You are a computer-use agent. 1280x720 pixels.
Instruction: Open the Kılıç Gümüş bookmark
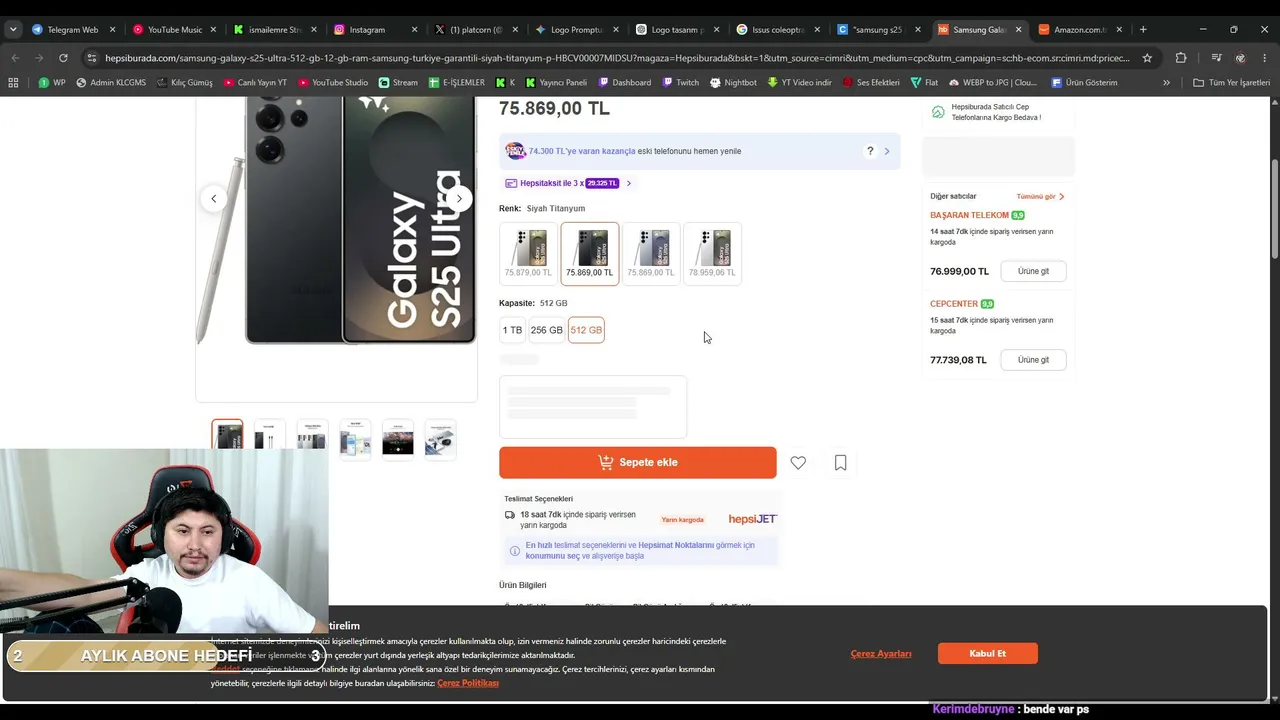[x=185, y=83]
